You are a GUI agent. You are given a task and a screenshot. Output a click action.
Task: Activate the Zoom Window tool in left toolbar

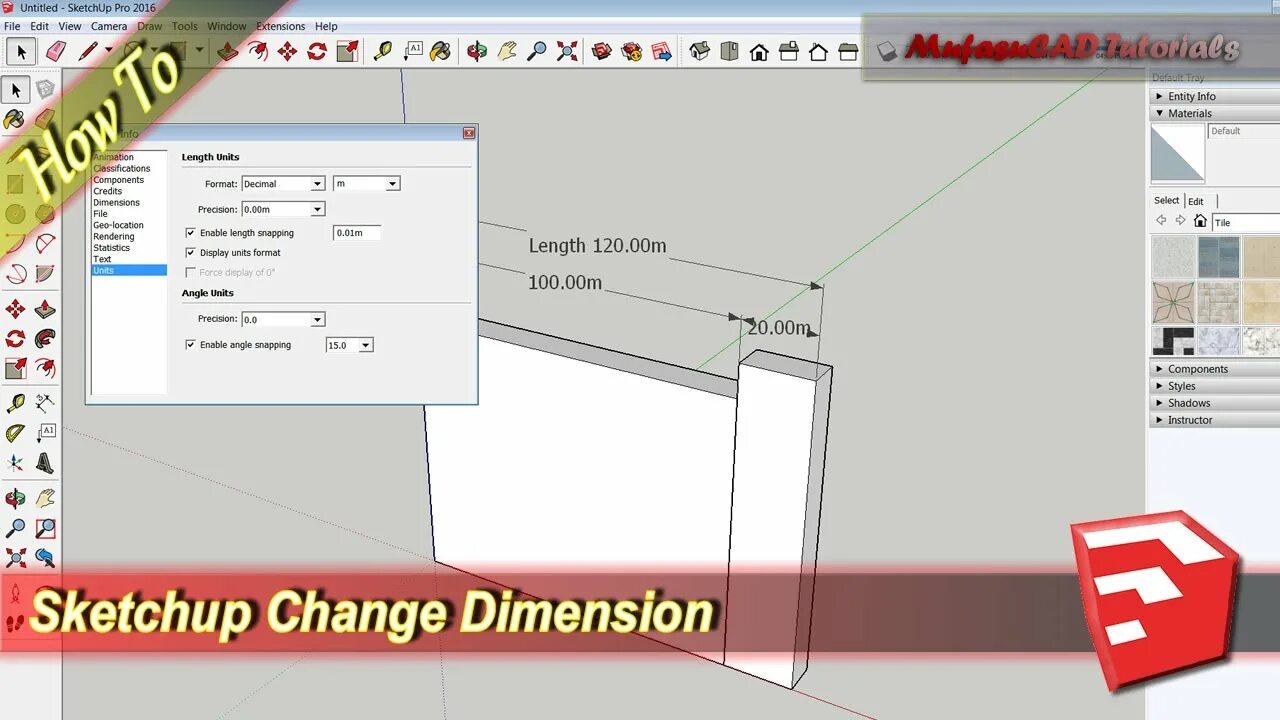(45, 527)
